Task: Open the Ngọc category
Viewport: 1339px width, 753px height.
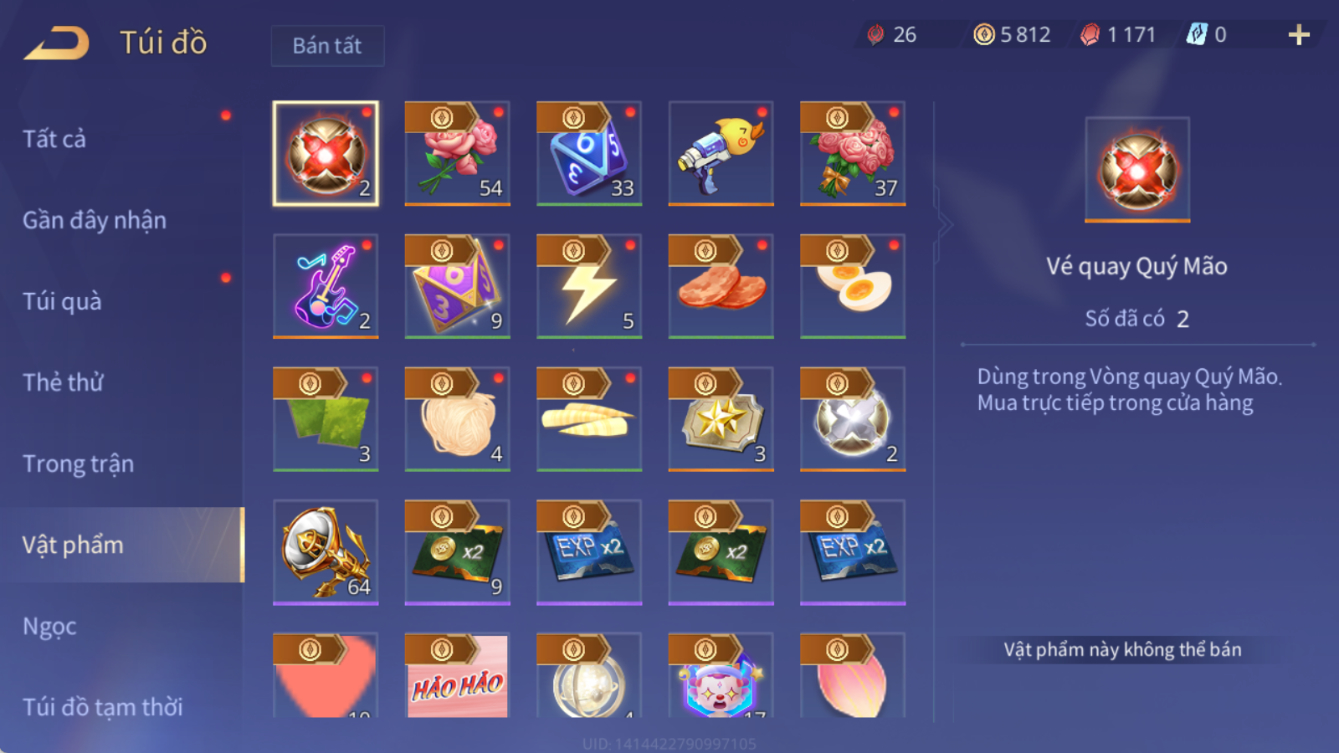Action: coord(50,626)
